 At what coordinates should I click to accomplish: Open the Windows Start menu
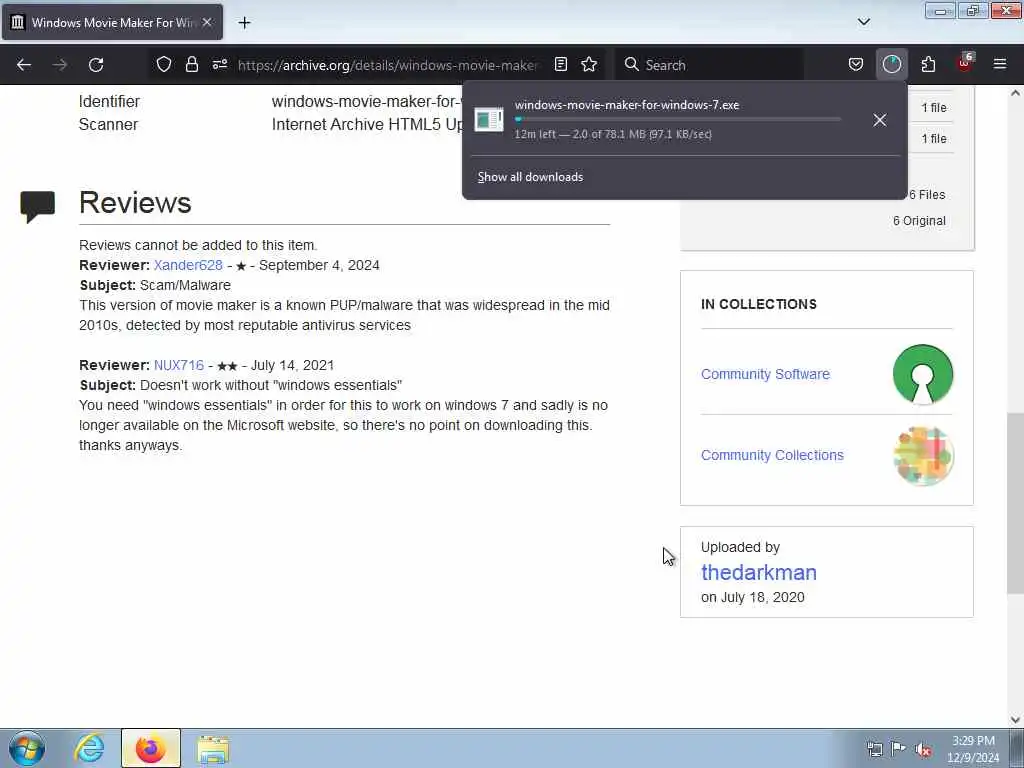tap(27, 748)
